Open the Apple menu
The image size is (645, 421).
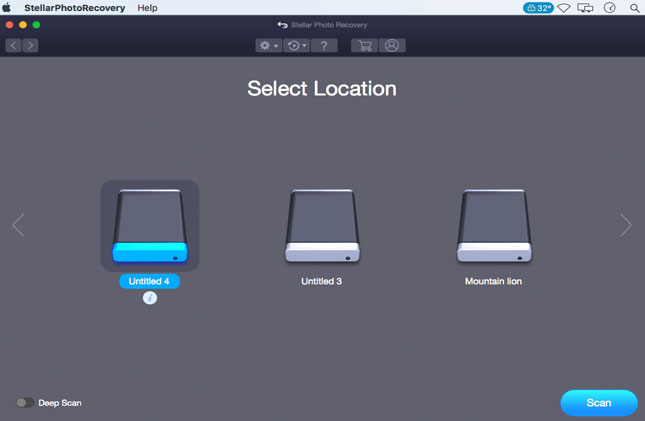tap(7, 7)
